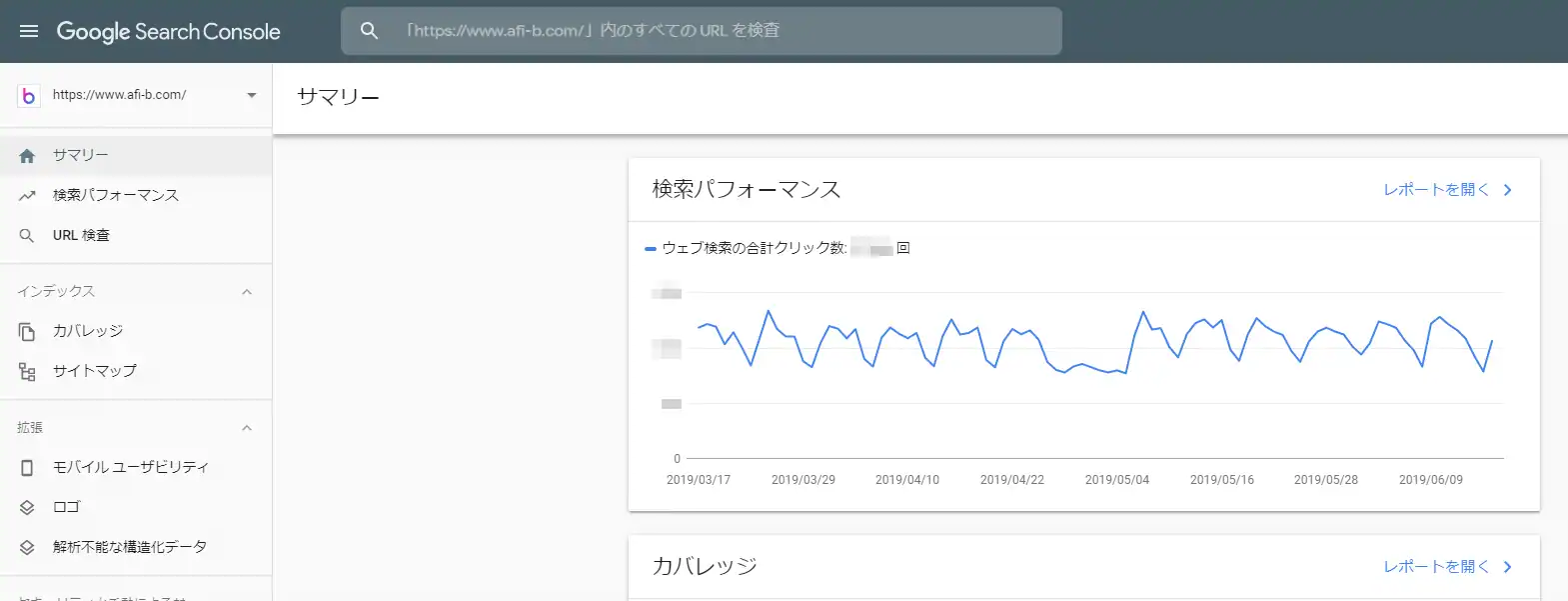The height and width of the screenshot is (601, 1568).
Task: Collapse the インデックス section
Action: (247, 292)
